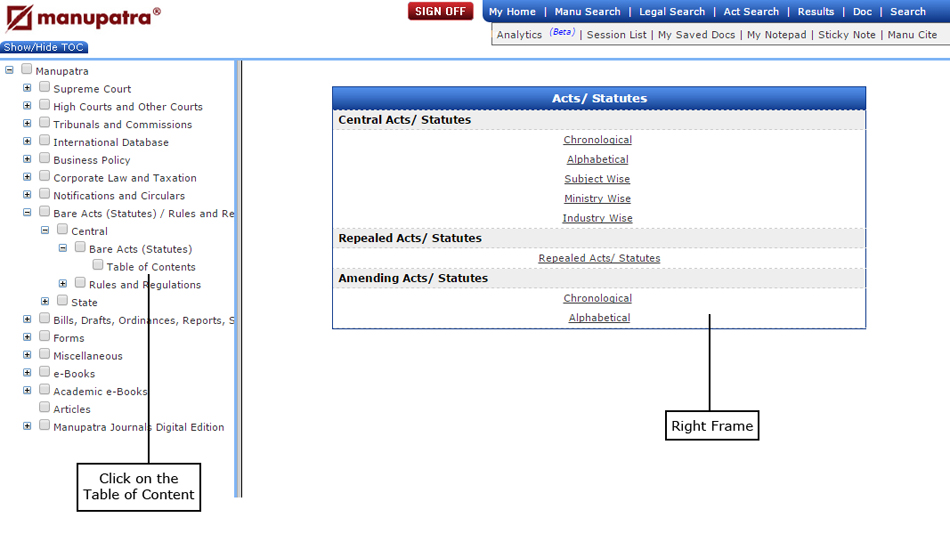Check the Articles checkbox
Screen dimensions: 950x542
coord(44,408)
